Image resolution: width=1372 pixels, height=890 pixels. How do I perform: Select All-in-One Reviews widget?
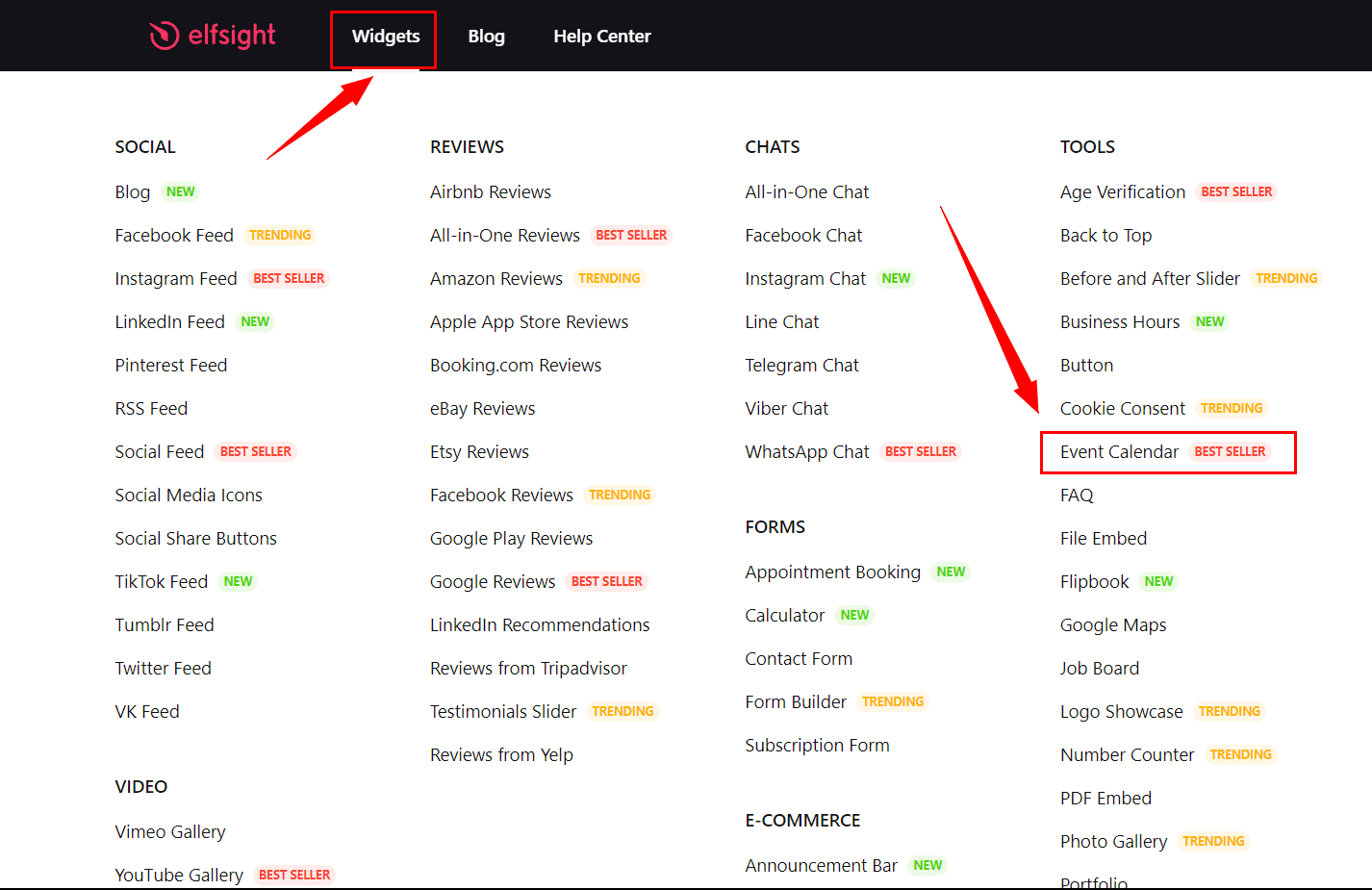tap(505, 236)
